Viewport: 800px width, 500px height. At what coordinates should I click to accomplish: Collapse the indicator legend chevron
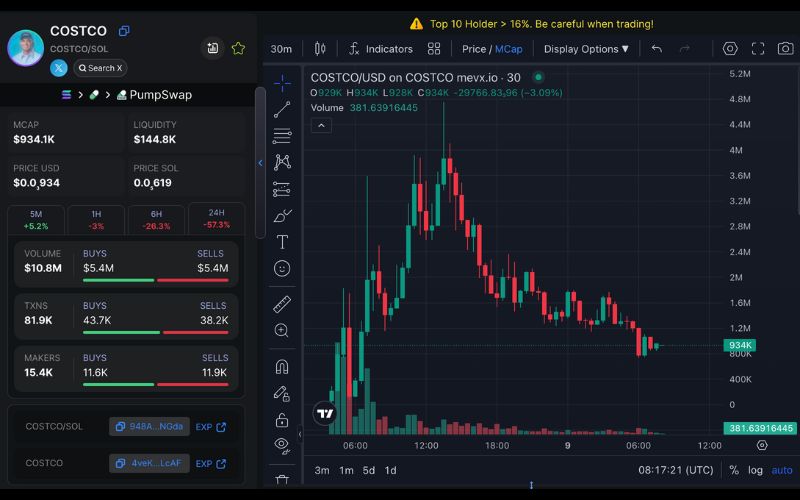point(321,125)
